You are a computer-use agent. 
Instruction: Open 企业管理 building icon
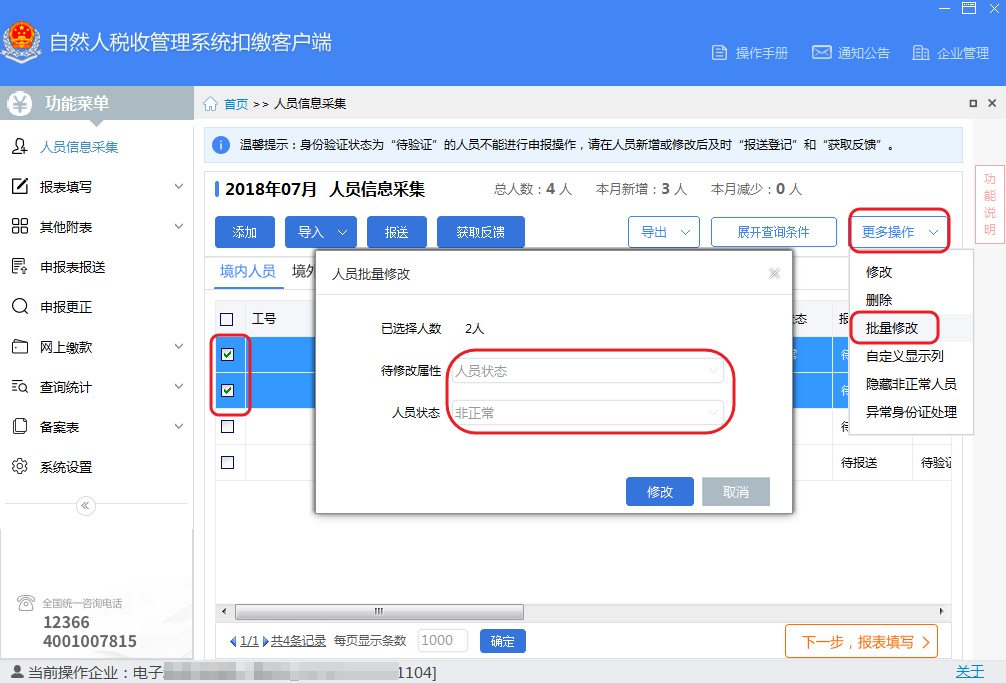pos(921,53)
